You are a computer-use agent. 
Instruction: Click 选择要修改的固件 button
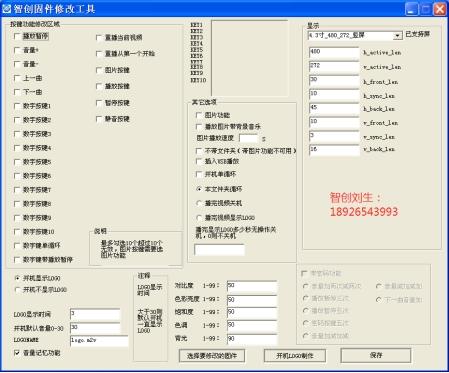tap(212, 356)
